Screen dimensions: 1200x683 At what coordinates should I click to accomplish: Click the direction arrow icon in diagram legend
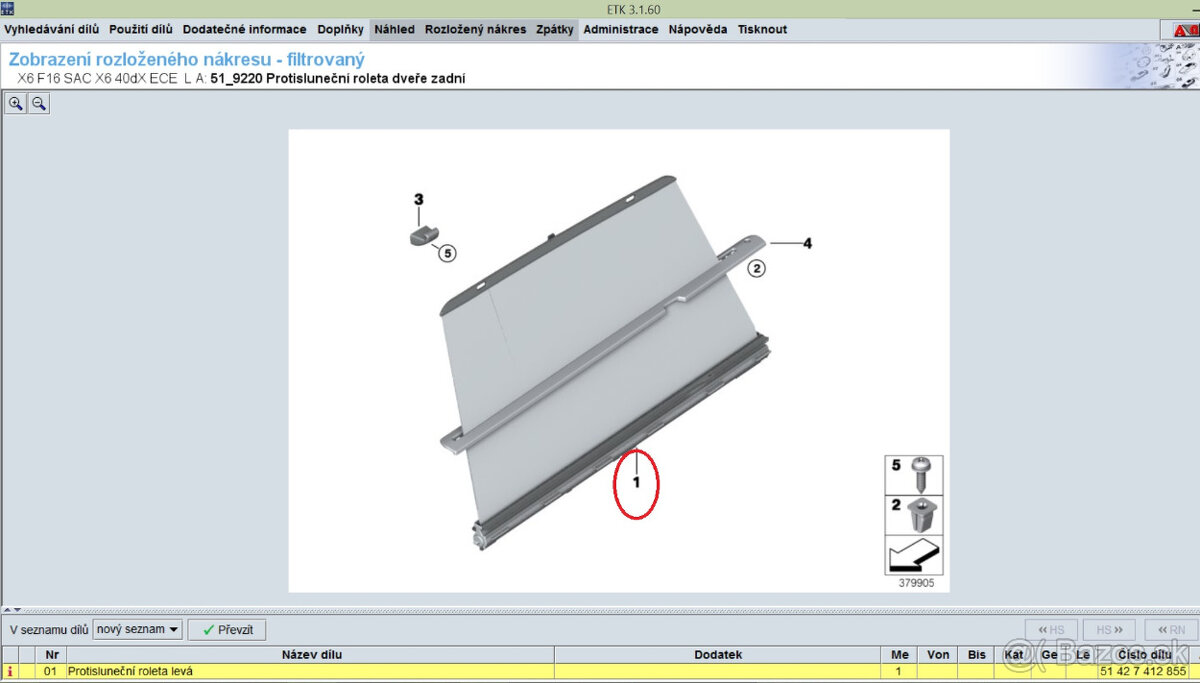(x=913, y=554)
